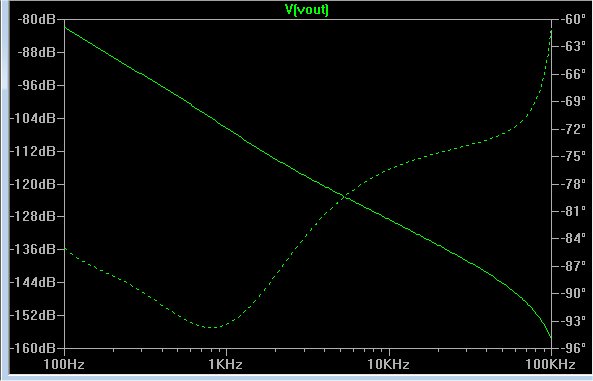Image resolution: width=593 pixels, height=381 pixels.
Task: Click the -78° phase axis label
Action: coord(573,184)
